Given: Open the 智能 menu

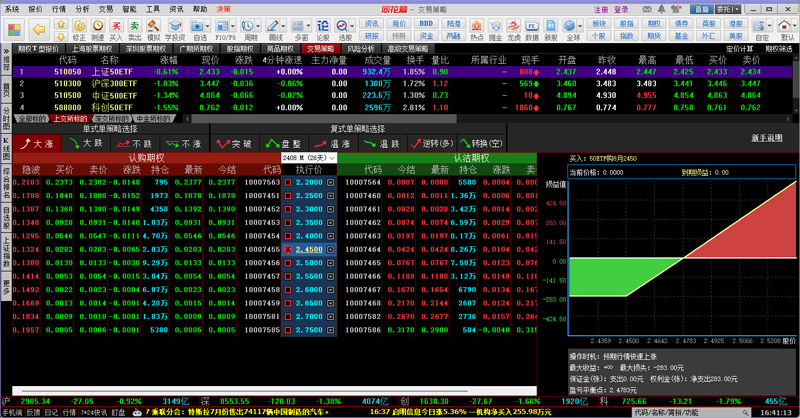Looking at the screenshot, I should click(129, 9).
